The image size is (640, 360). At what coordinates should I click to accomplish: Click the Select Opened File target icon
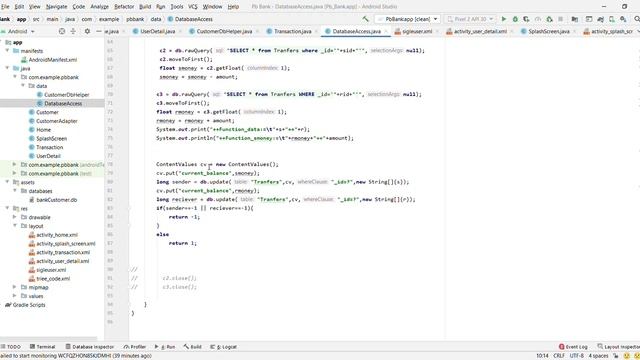[62, 31]
